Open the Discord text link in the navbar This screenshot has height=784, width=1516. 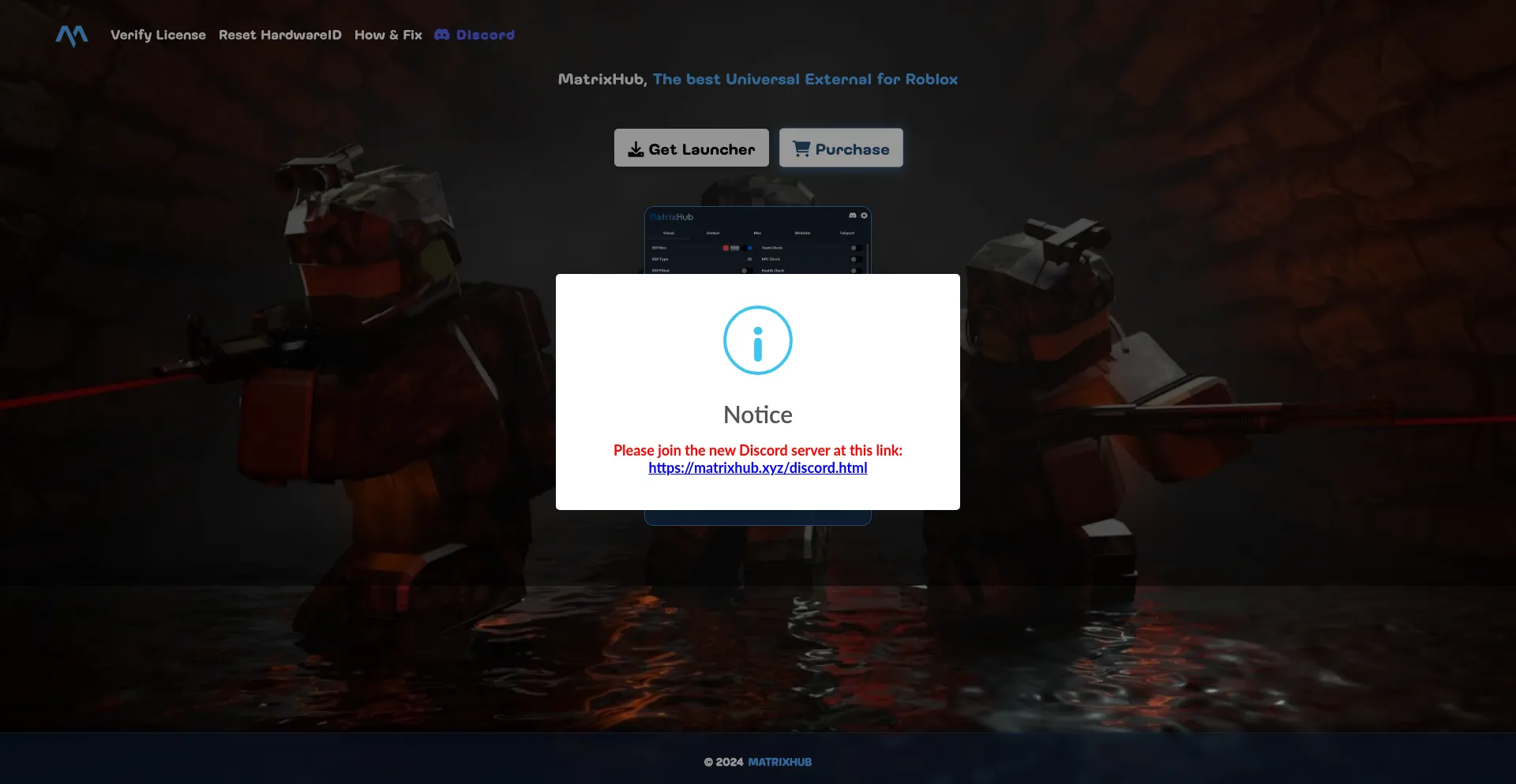coord(486,35)
